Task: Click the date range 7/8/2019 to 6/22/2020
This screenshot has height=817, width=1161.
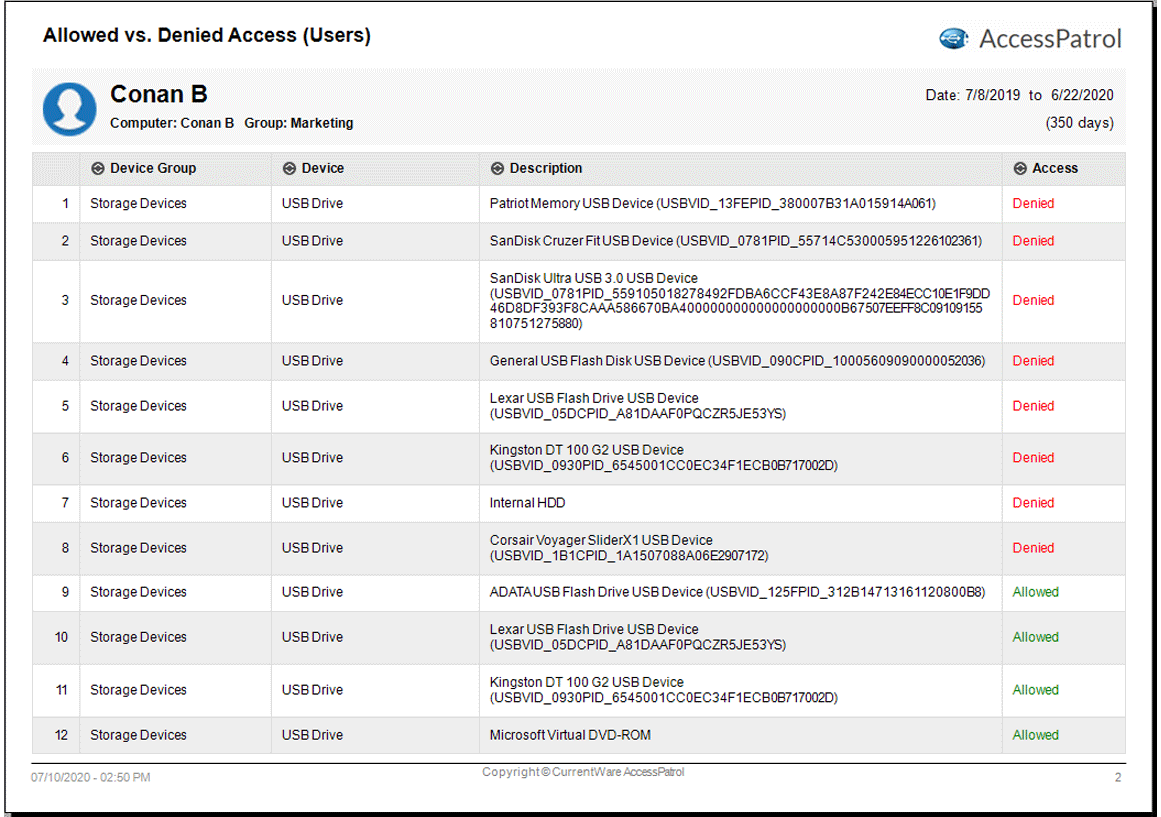Action: point(1020,95)
